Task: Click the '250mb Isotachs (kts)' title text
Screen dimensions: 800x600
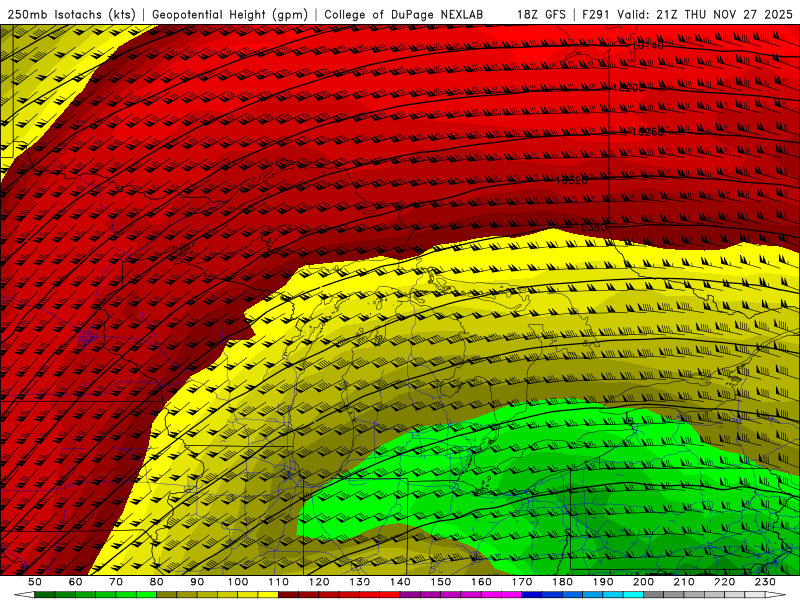Action: [71, 14]
